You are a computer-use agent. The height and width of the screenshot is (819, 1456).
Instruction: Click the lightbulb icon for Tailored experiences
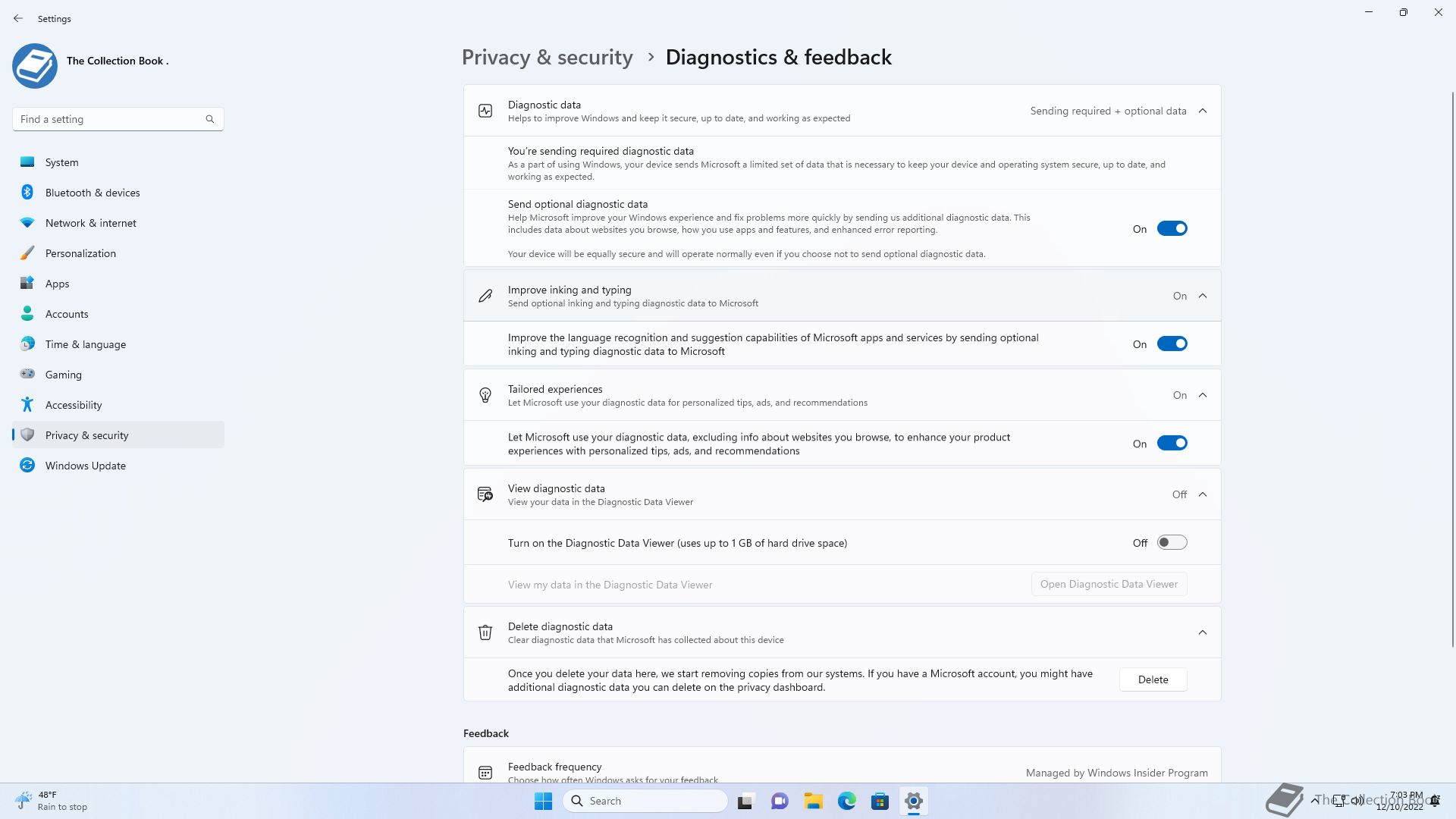coord(485,395)
